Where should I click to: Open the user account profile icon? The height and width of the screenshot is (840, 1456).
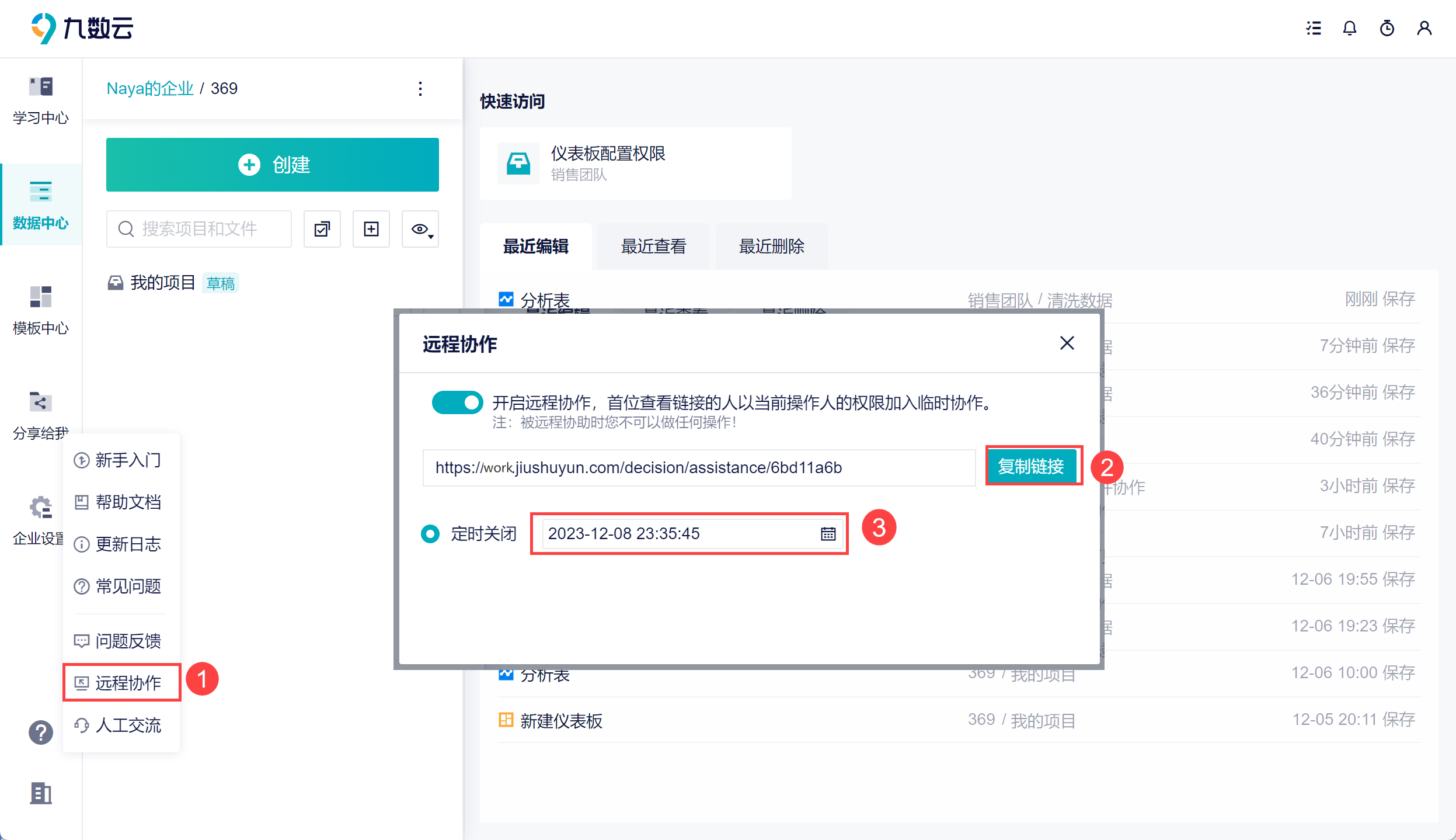pos(1424,28)
